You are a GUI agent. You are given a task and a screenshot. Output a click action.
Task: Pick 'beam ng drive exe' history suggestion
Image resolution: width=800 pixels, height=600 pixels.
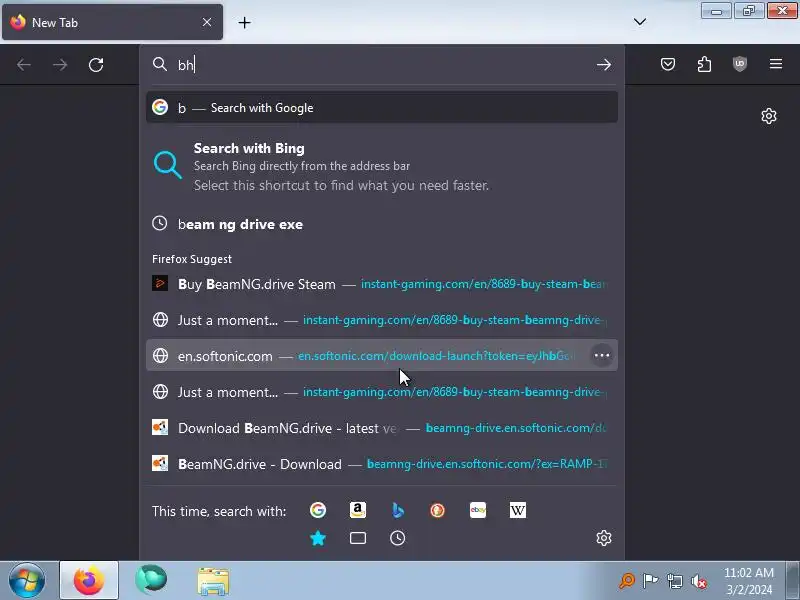(382, 224)
